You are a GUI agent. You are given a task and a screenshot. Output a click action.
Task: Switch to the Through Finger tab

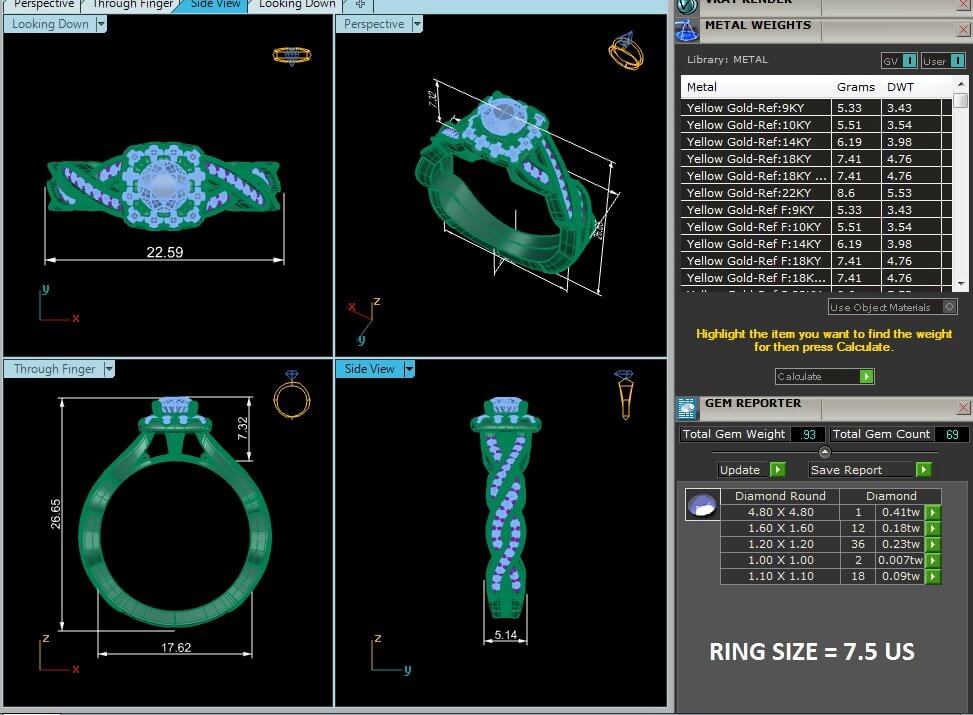[x=131, y=4]
